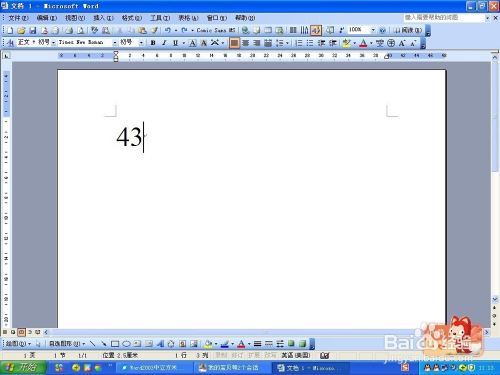Select the Rectangle drawing tool
Viewport: 500px width, 375px height.
pos(115,344)
